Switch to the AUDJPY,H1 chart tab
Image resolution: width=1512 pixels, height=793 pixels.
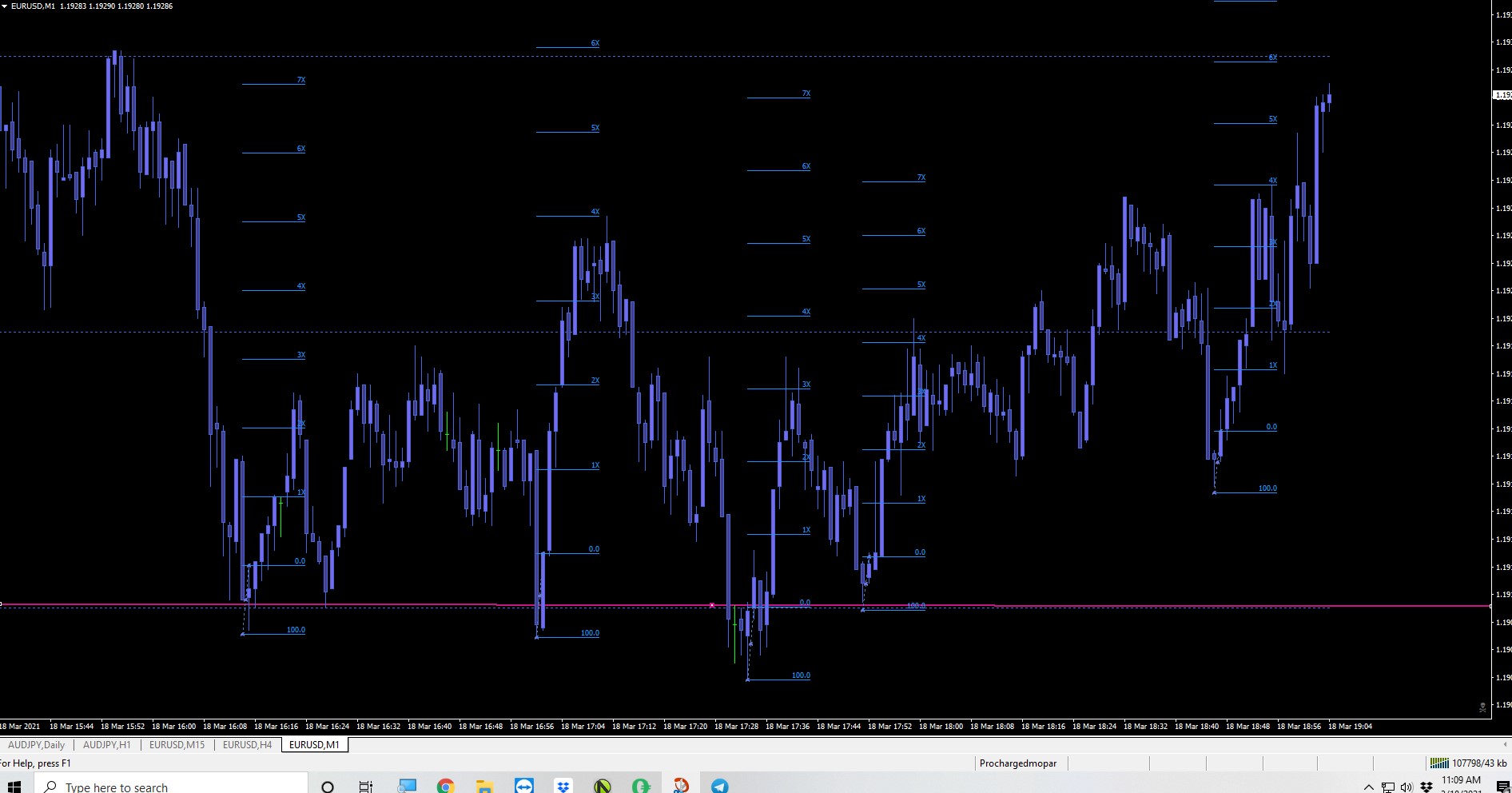tap(107, 745)
